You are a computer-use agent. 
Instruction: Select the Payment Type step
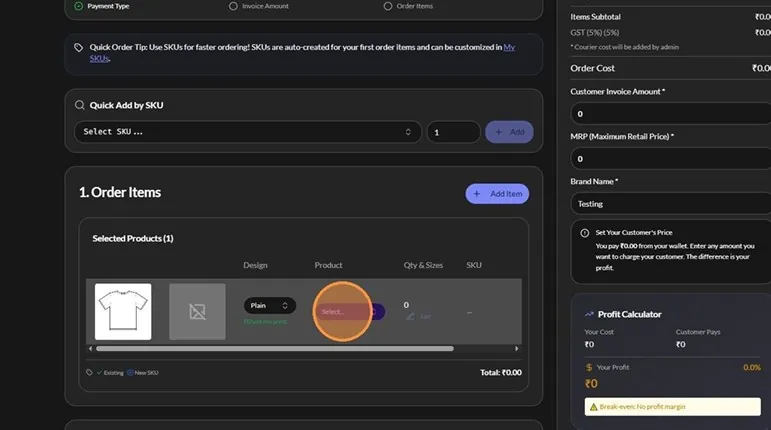click(x=102, y=6)
